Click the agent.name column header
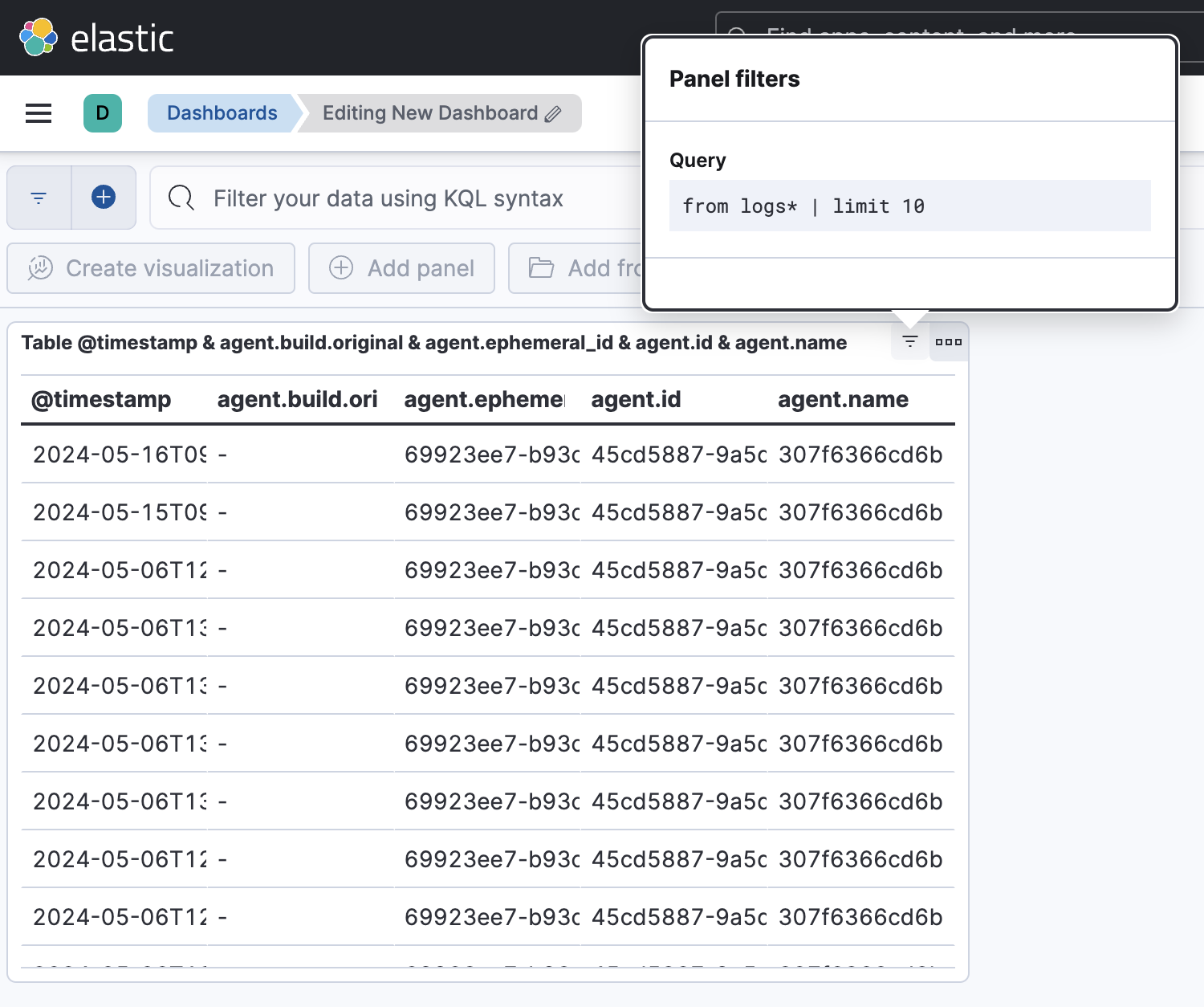This screenshot has height=1007, width=1204. (843, 399)
